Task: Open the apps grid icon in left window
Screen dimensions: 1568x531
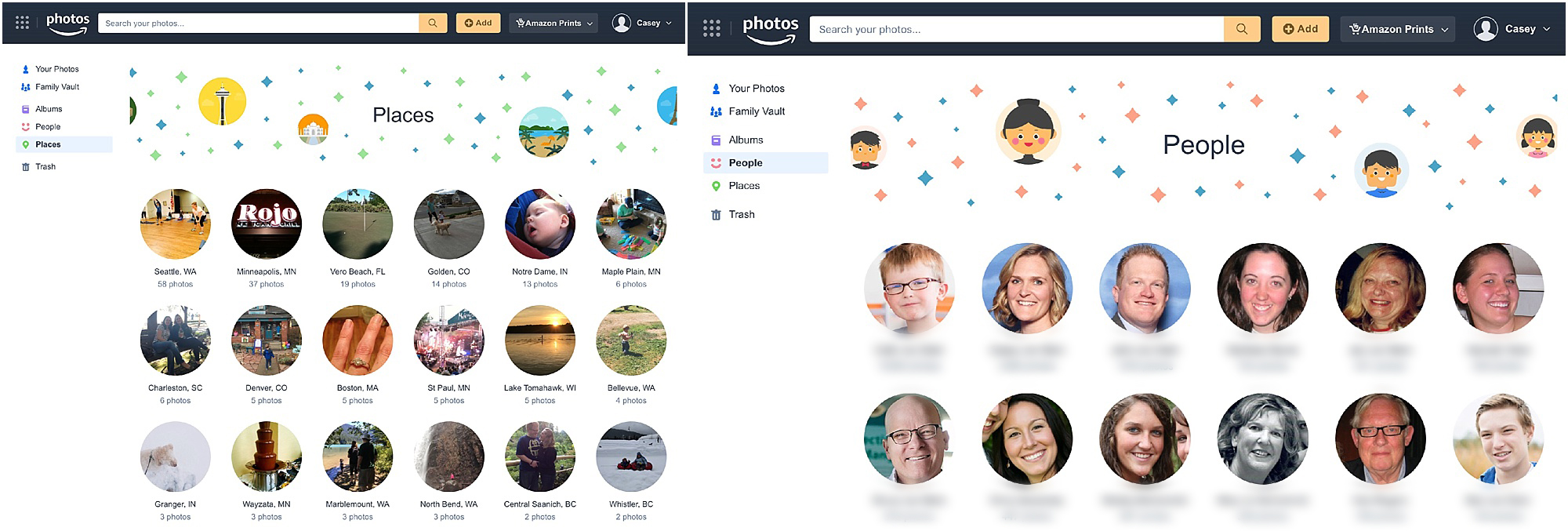Action: [23, 23]
